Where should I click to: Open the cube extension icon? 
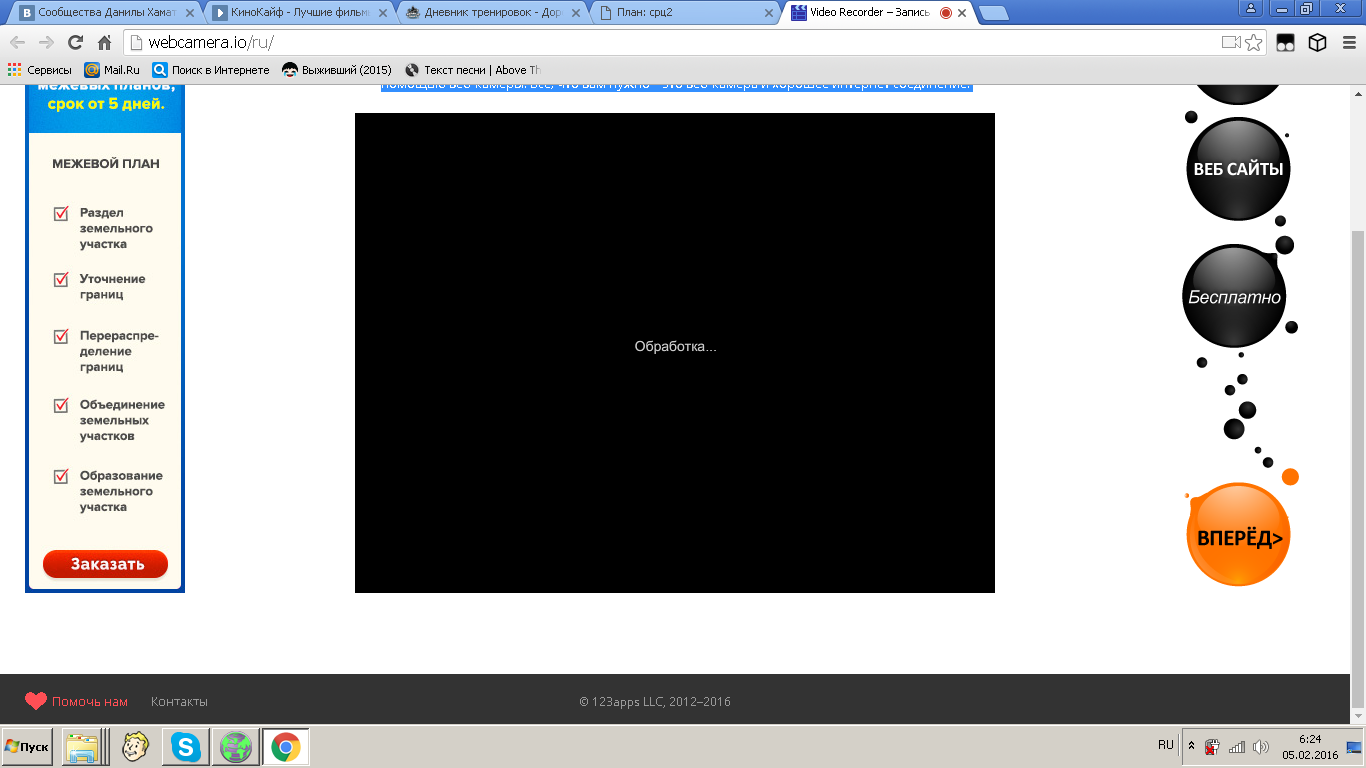pos(1317,43)
